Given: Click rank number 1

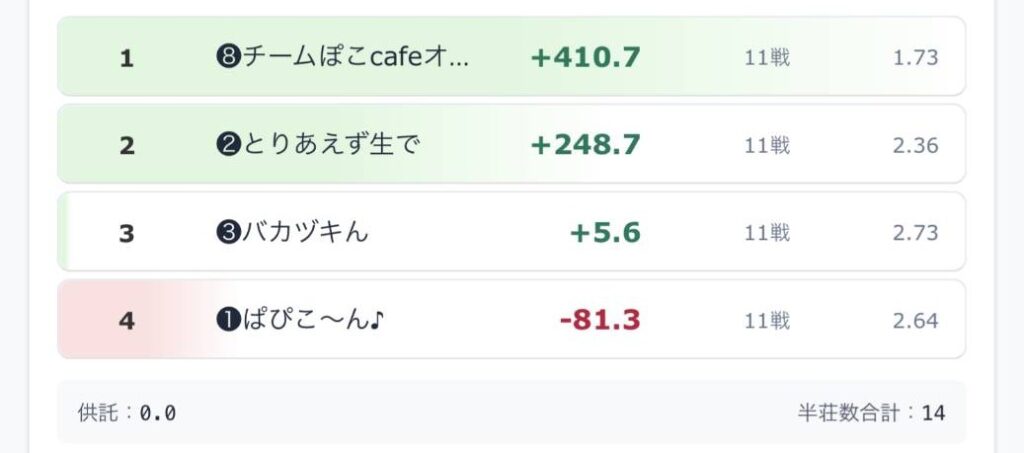Looking at the screenshot, I should pyautogui.click(x=127, y=59).
